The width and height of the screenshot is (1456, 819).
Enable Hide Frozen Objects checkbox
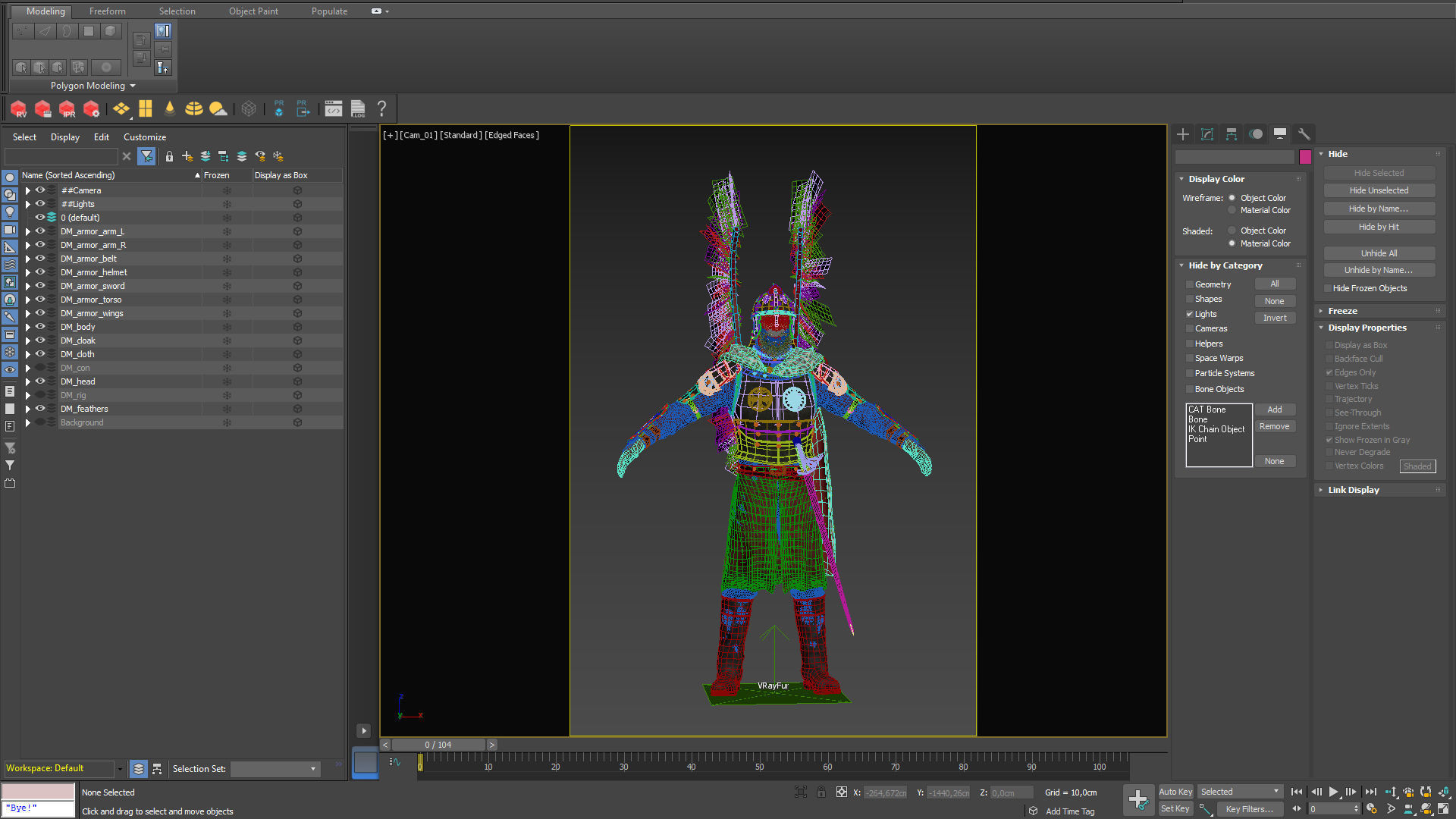[x=1328, y=289]
